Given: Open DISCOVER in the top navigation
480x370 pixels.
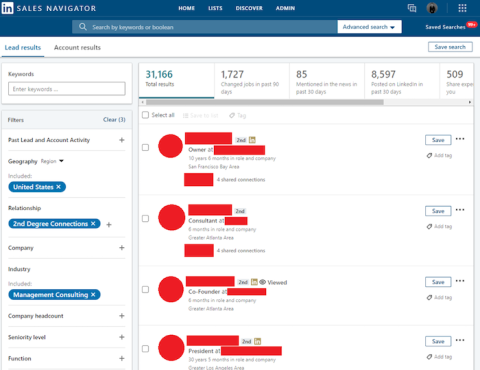Looking at the screenshot, I should 249,8.
